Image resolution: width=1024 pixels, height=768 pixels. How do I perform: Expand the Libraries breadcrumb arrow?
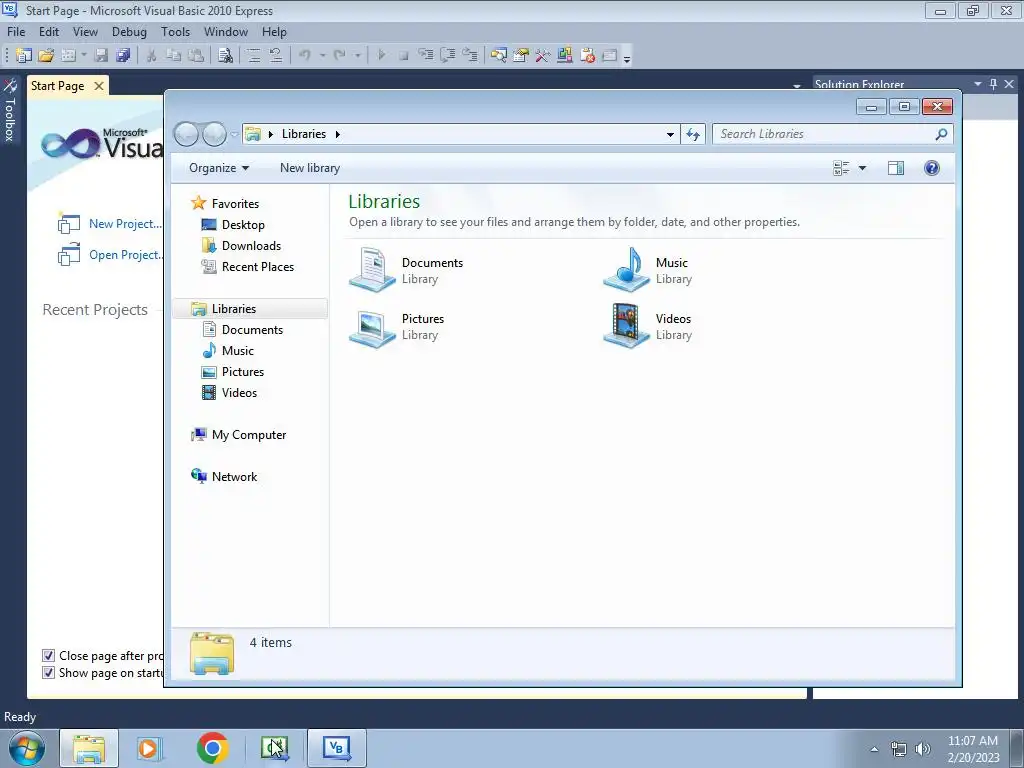(x=338, y=134)
